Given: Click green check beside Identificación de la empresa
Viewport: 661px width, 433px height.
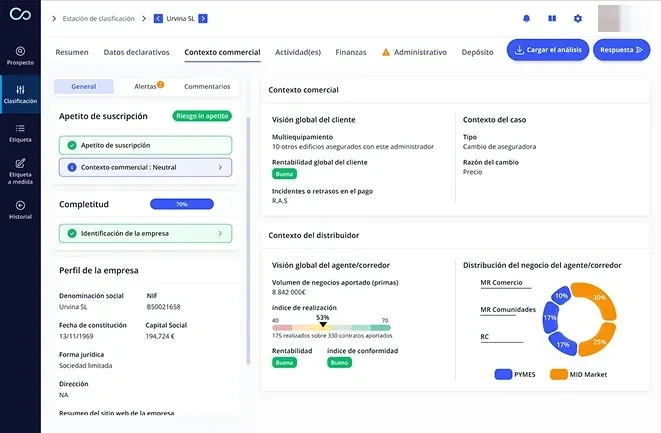Looking at the screenshot, I should click(x=72, y=233).
